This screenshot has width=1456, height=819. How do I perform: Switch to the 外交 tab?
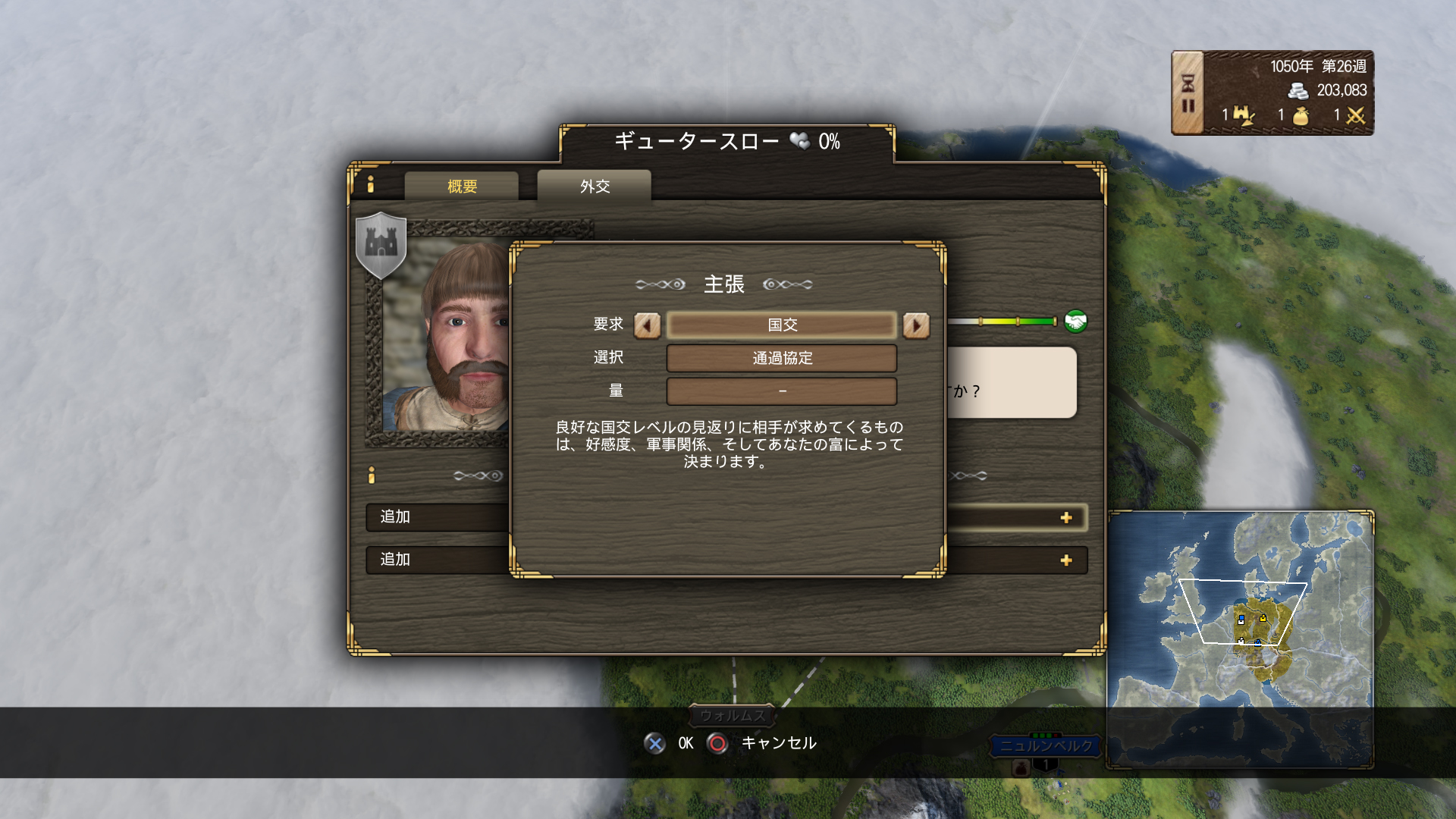pos(595,186)
